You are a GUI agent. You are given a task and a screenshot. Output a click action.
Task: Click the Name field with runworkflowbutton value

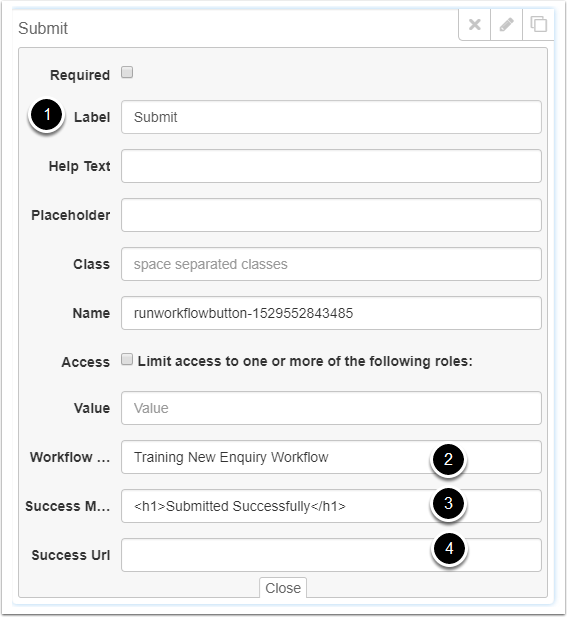click(x=331, y=313)
